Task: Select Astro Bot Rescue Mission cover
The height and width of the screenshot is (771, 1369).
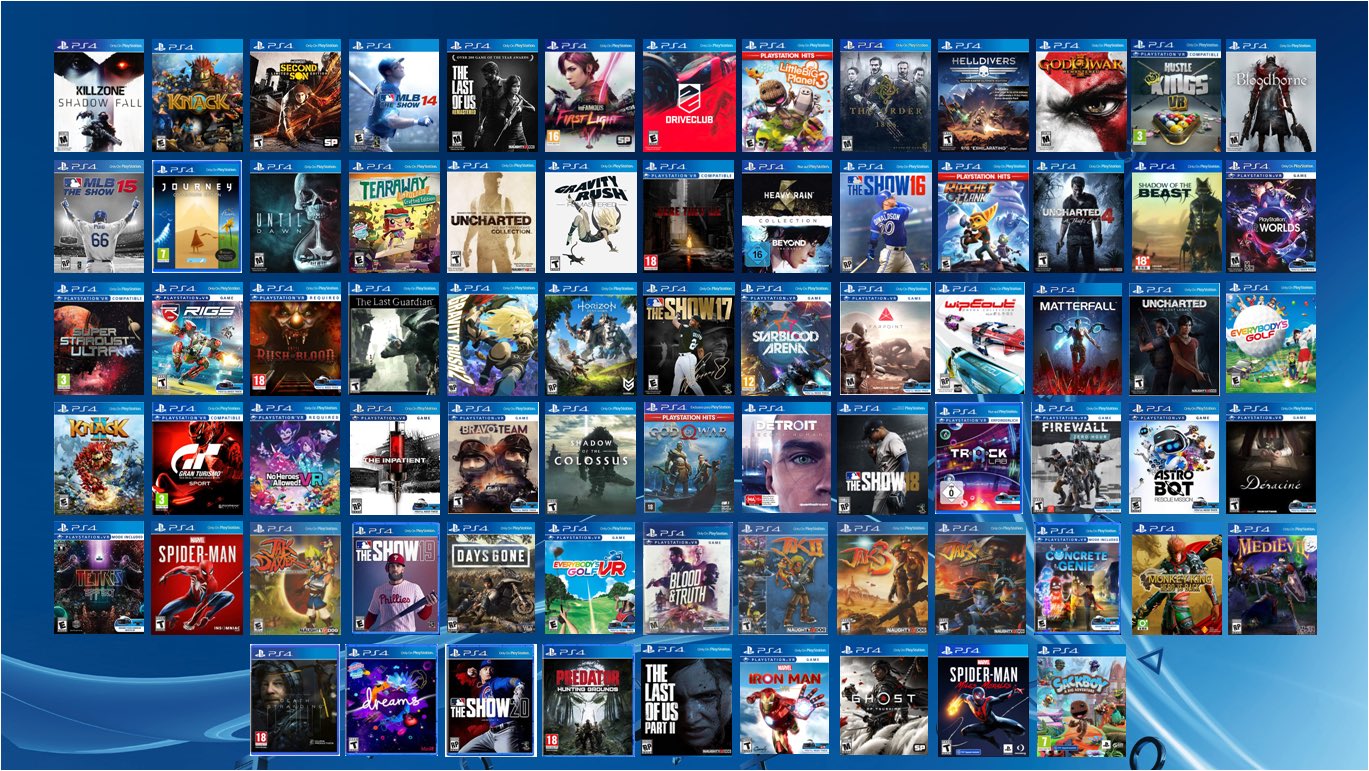Action: click(1174, 458)
